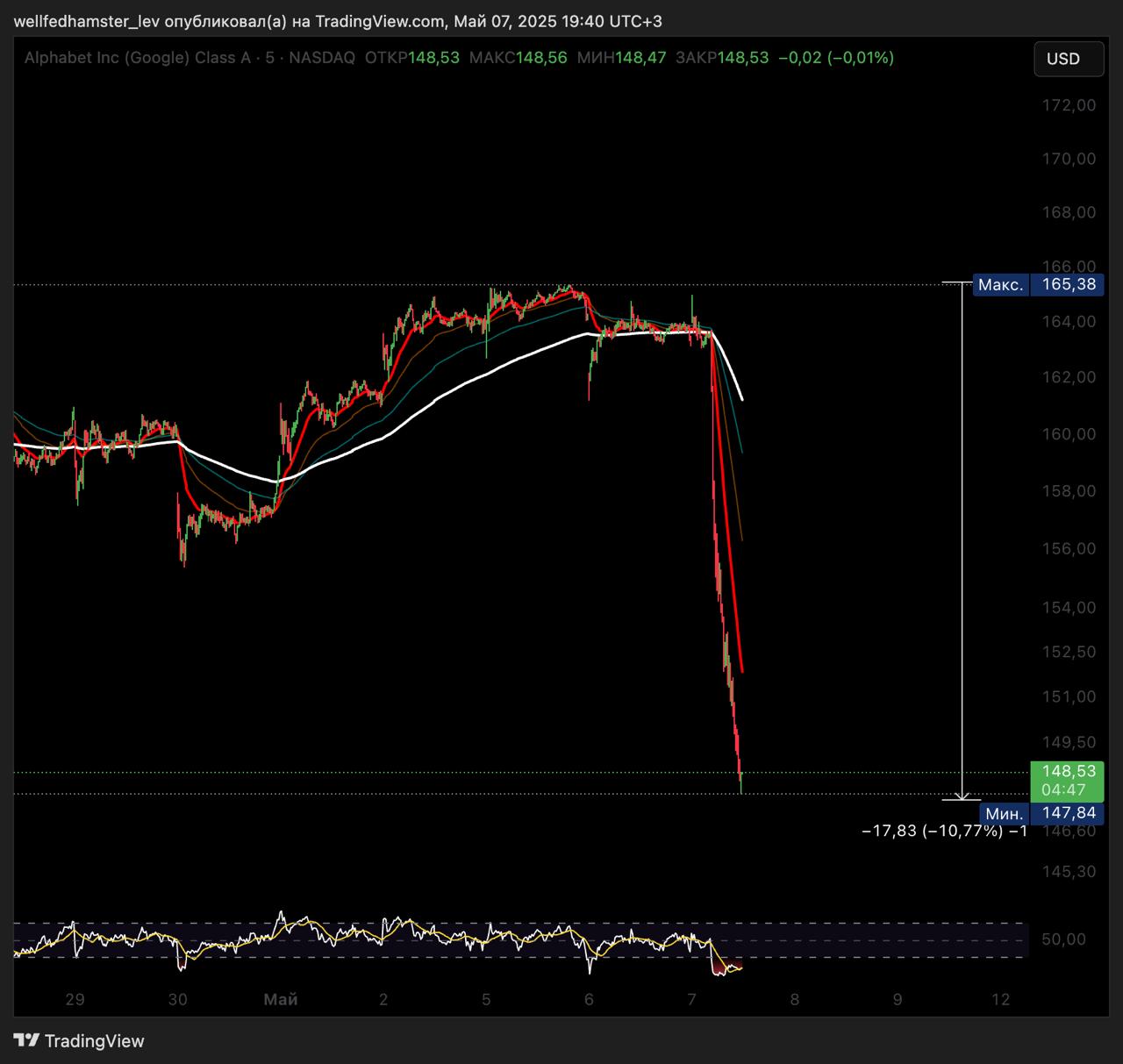Click the МАКС 148,56 high value
The width and height of the screenshot is (1123, 1064).
click(x=519, y=58)
